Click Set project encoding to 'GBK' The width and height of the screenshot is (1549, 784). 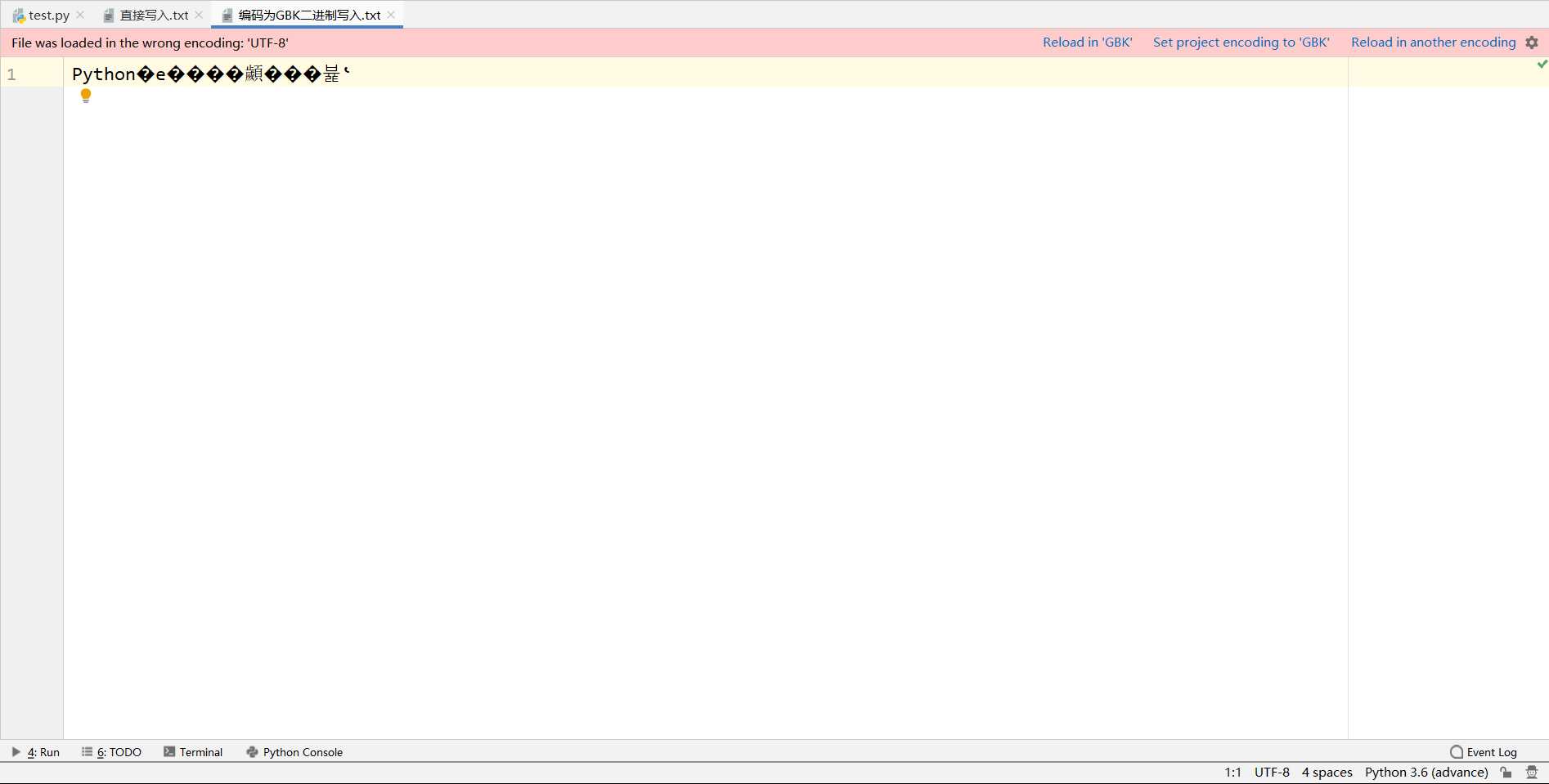[x=1241, y=43]
